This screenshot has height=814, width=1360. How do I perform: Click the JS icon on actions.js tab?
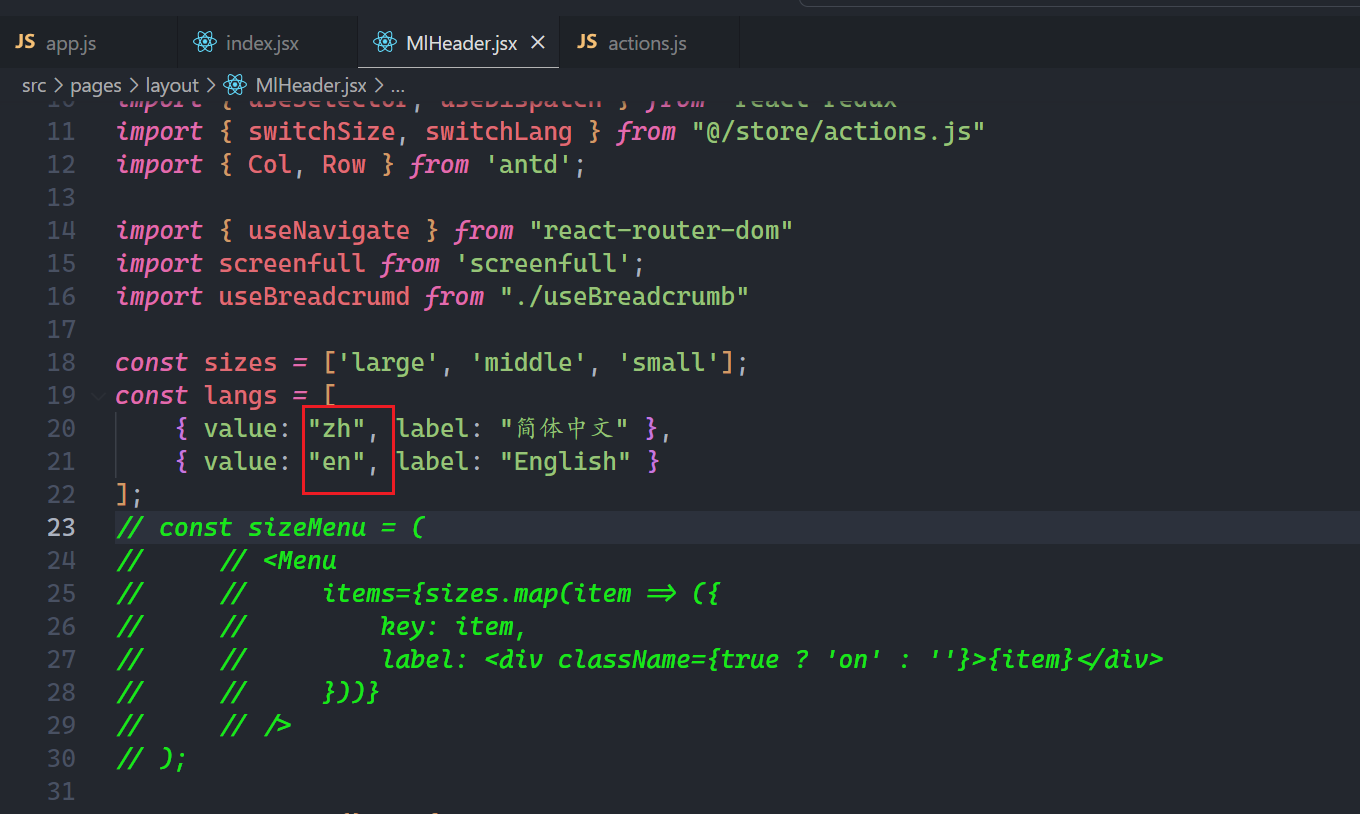click(588, 42)
